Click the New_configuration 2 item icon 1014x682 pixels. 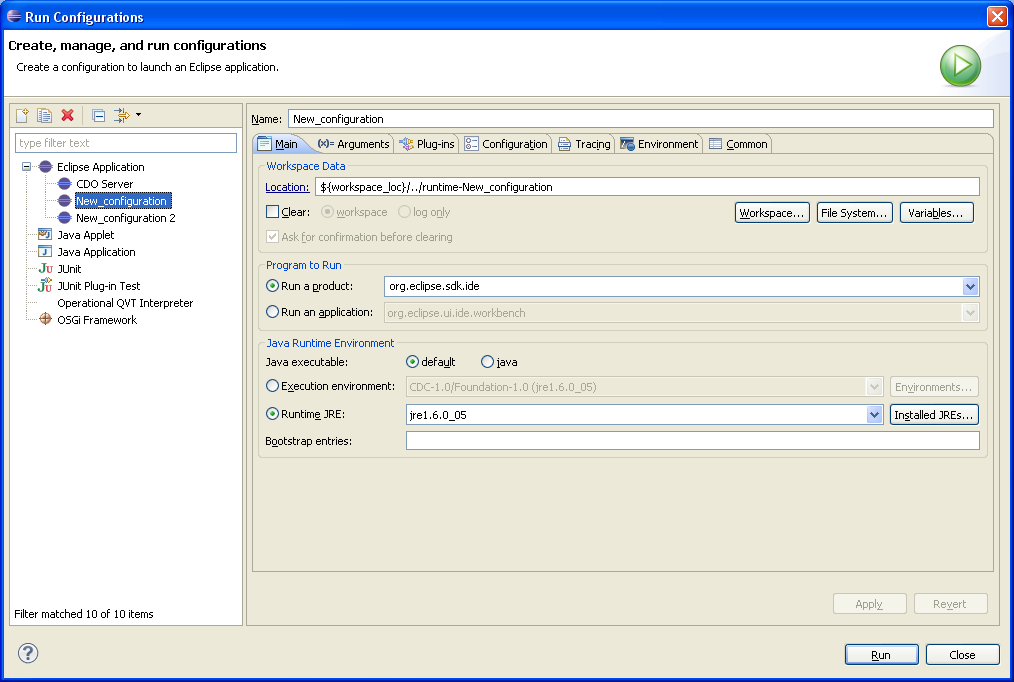(65, 218)
